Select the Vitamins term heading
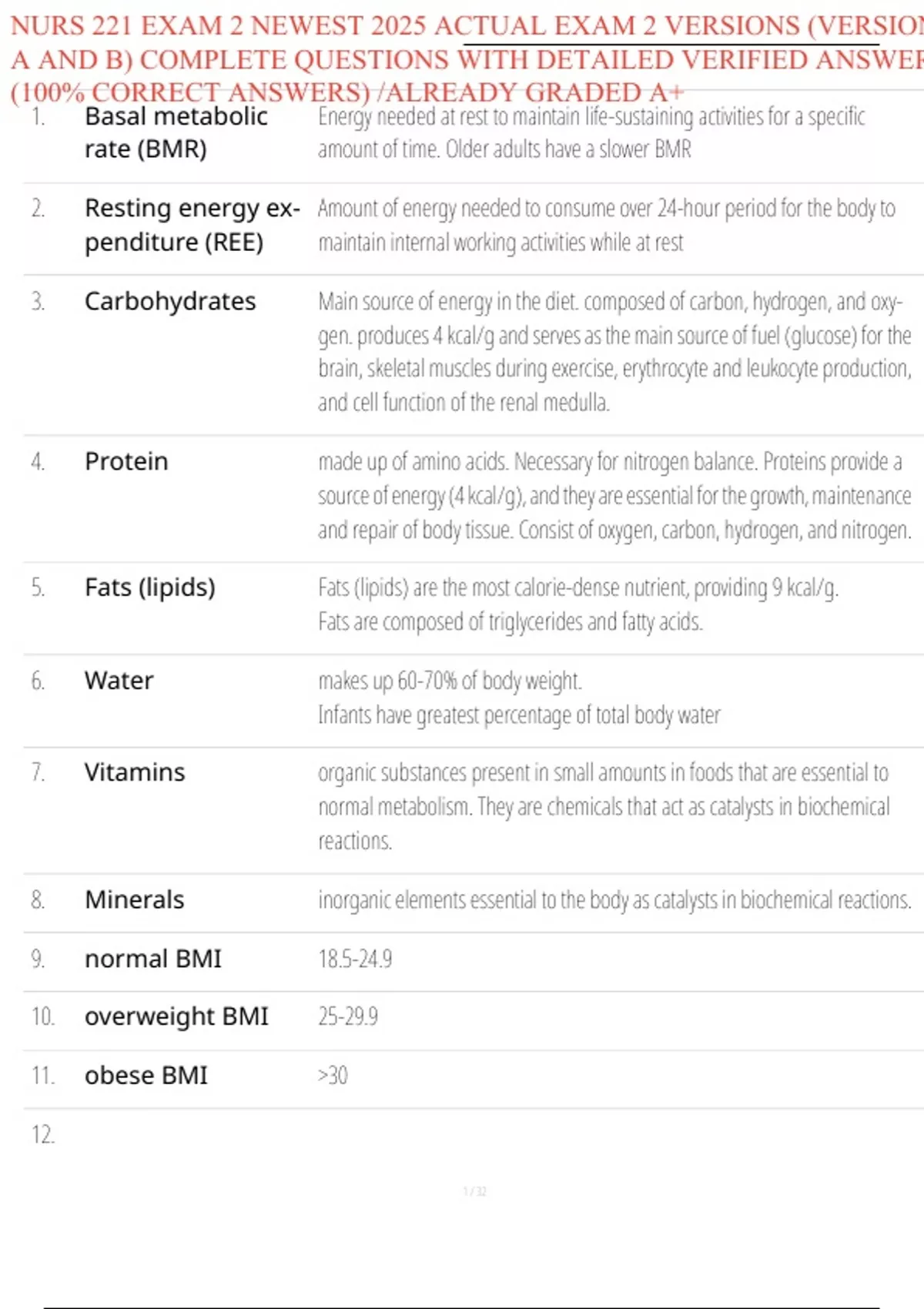 point(135,772)
